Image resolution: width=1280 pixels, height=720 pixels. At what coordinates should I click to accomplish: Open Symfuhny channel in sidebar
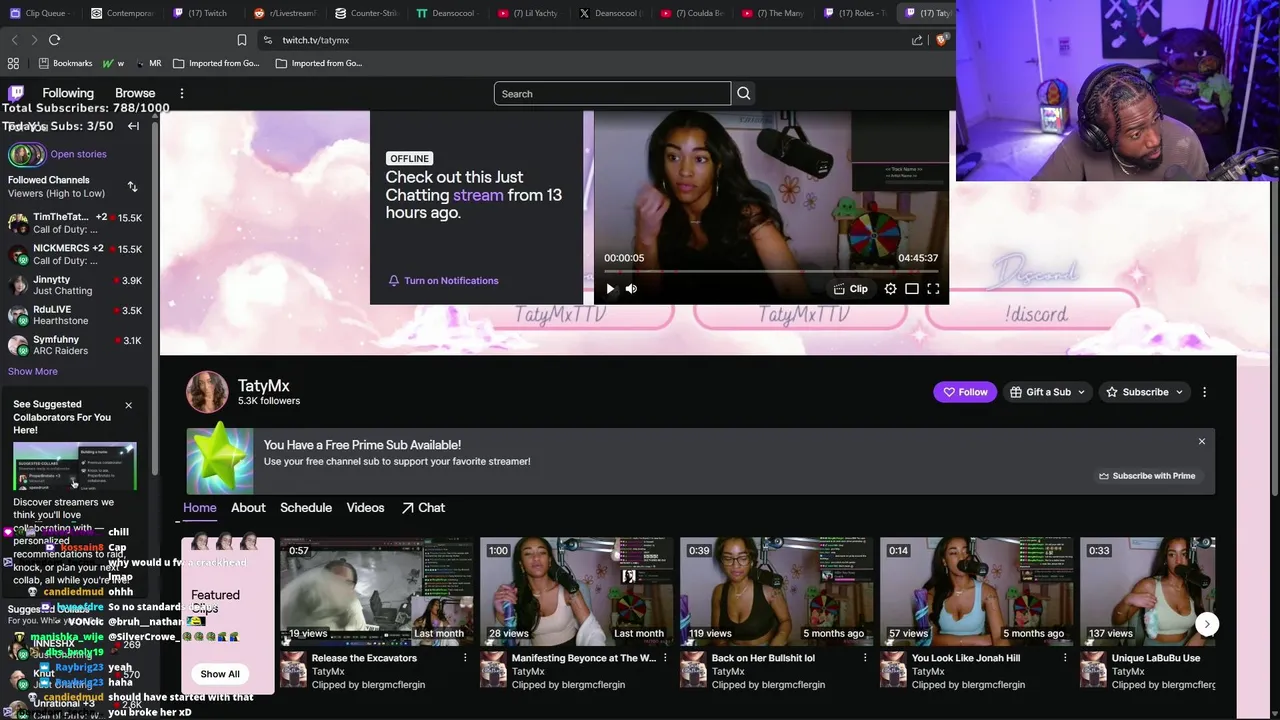pyautogui.click(x=75, y=345)
